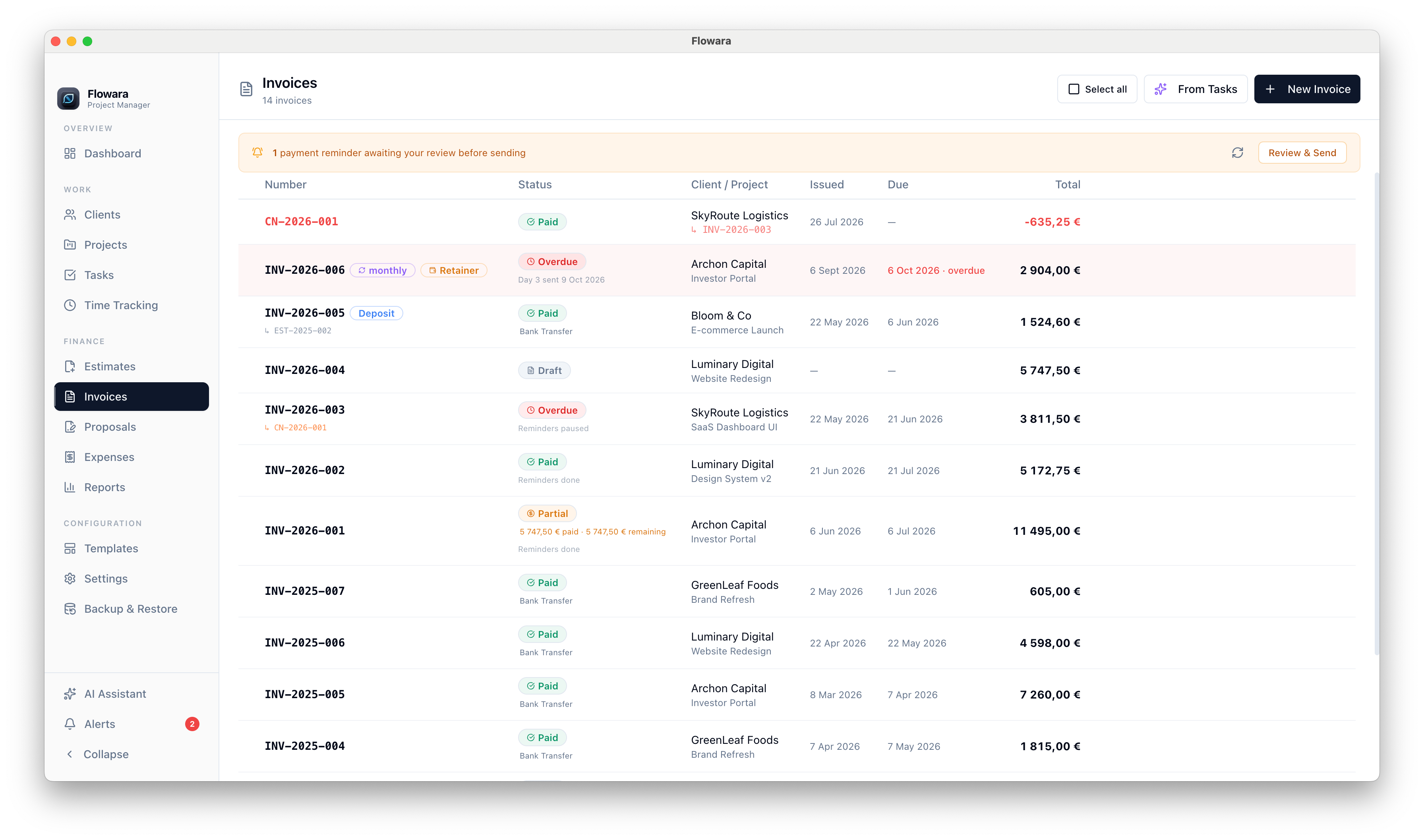Viewport: 1424px width, 840px height.
Task: Click the refresh icon in the reminder banner
Action: (1237, 153)
